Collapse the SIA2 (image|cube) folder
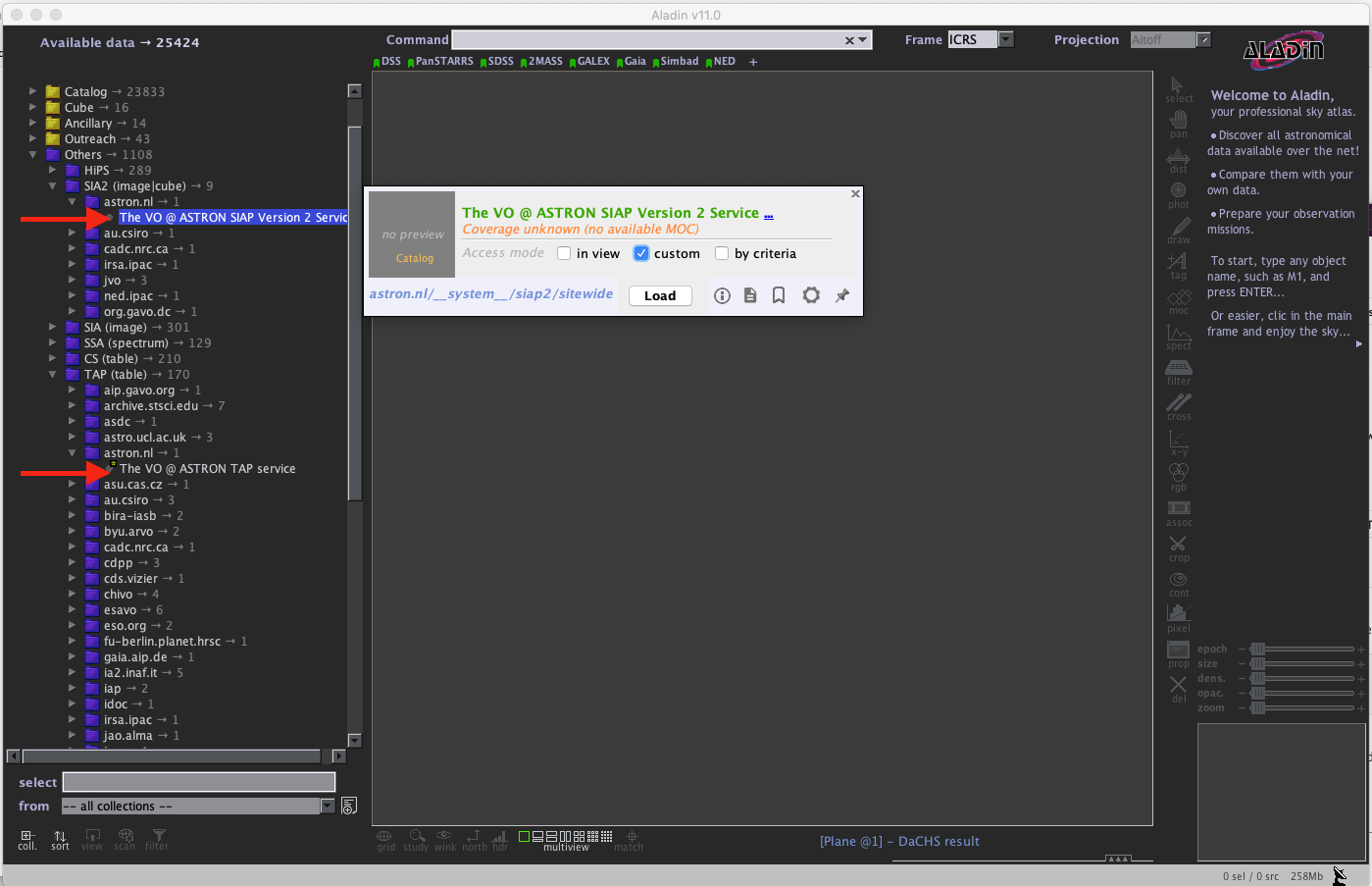The height and width of the screenshot is (886, 1372). [x=52, y=185]
